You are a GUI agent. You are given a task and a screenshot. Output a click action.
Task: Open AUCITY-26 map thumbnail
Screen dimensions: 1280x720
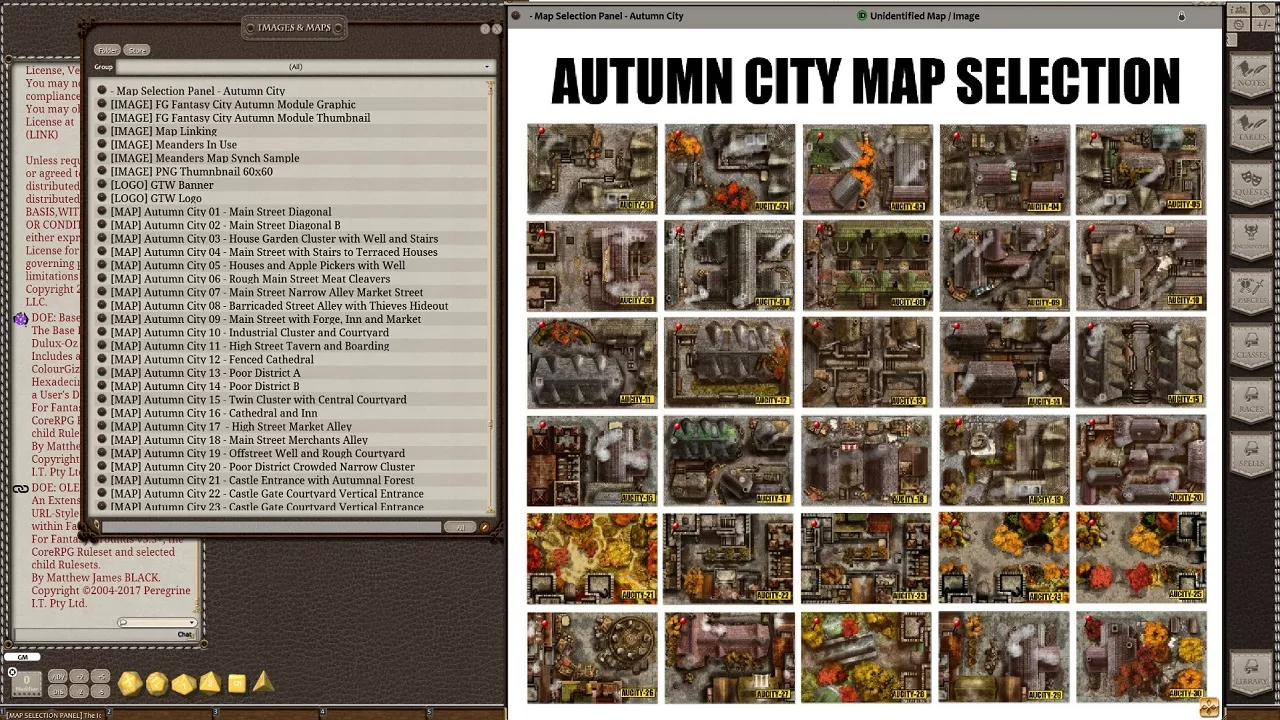coord(592,656)
